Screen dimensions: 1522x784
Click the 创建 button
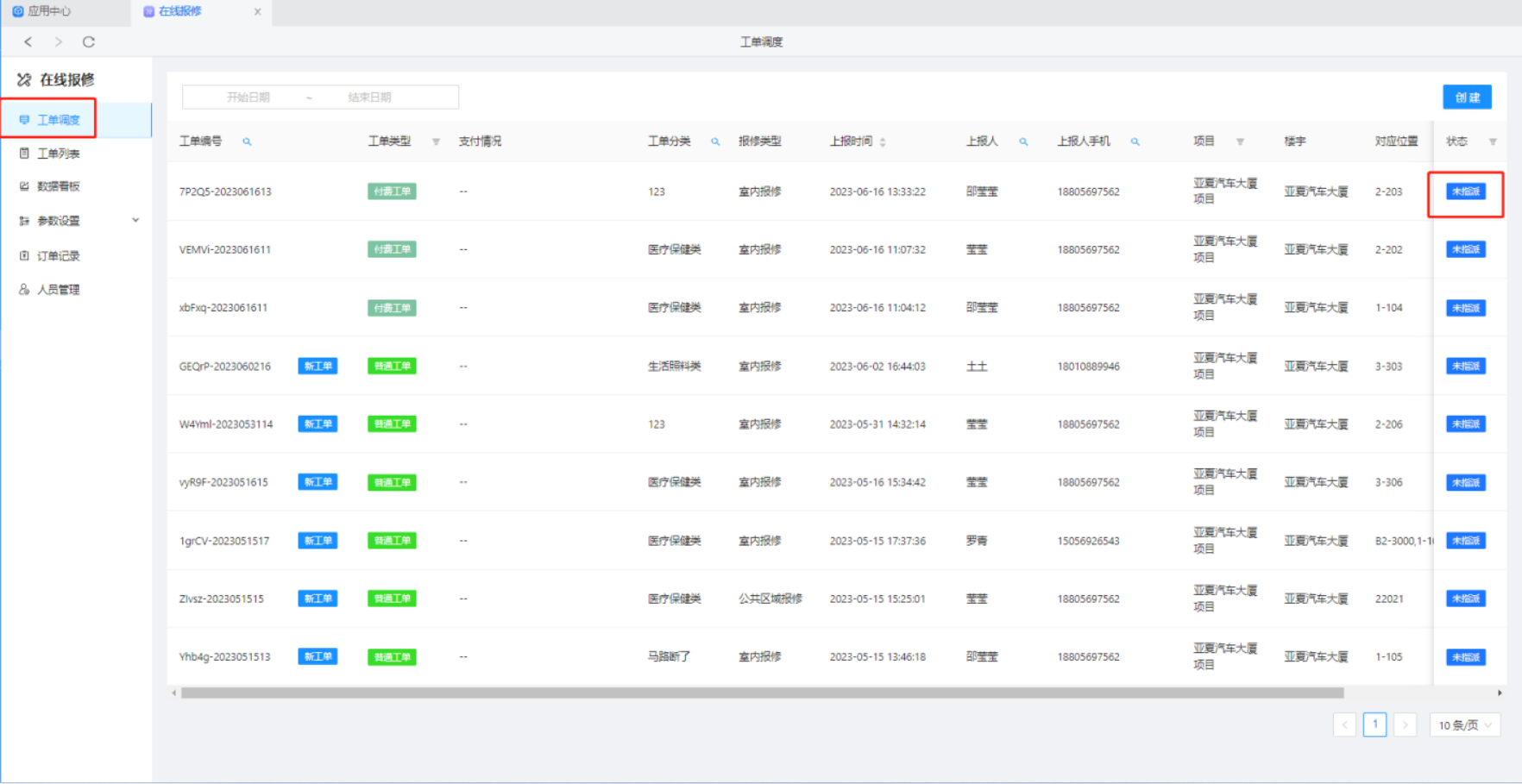pyautogui.click(x=1467, y=97)
